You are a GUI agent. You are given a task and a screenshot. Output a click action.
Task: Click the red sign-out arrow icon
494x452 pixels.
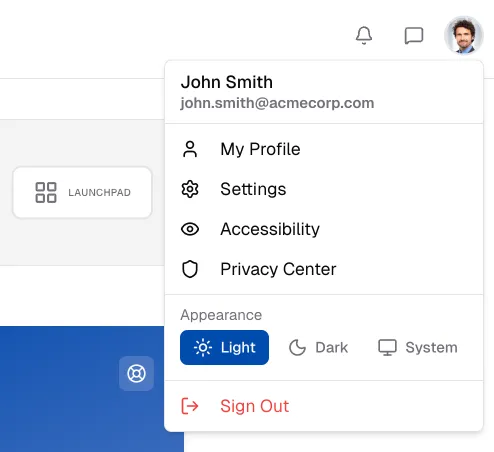pyautogui.click(x=190, y=406)
